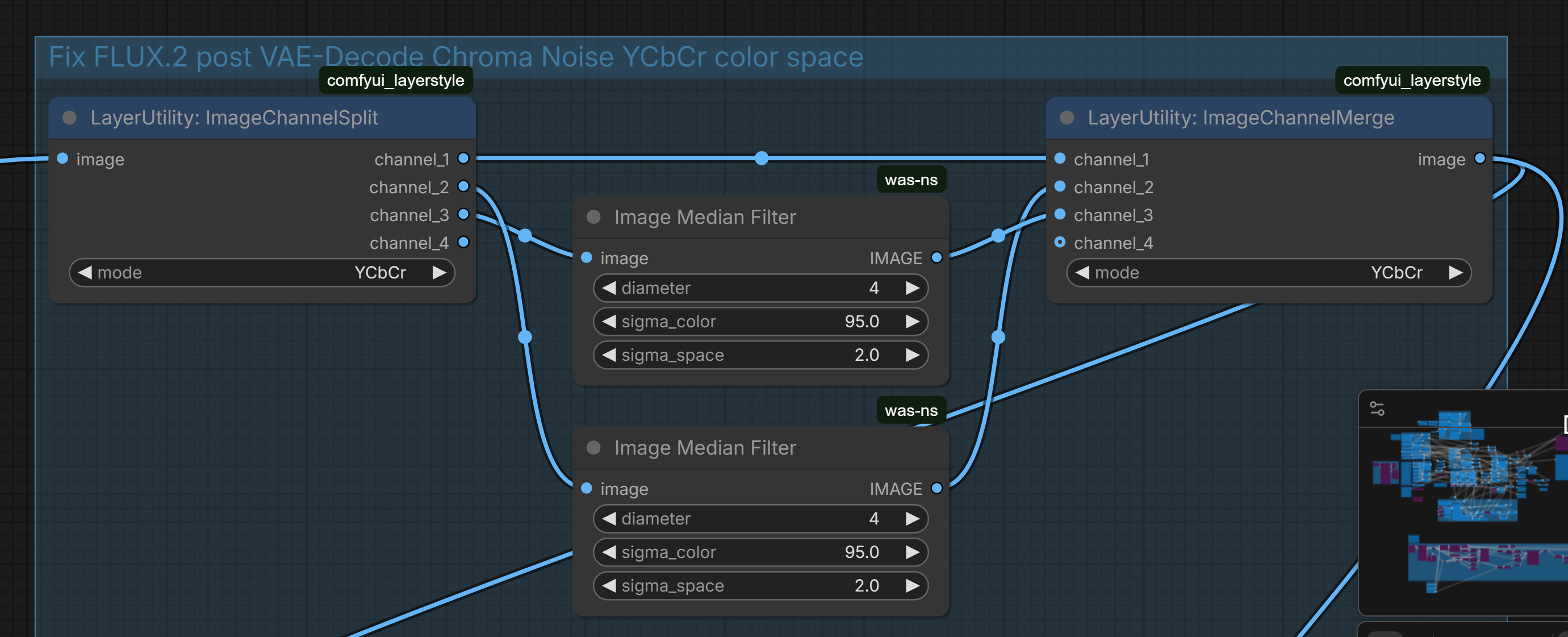This screenshot has height=637, width=1568.
Task: Increase diameter on lower Median Filter
Action: [x=913, y=518]
